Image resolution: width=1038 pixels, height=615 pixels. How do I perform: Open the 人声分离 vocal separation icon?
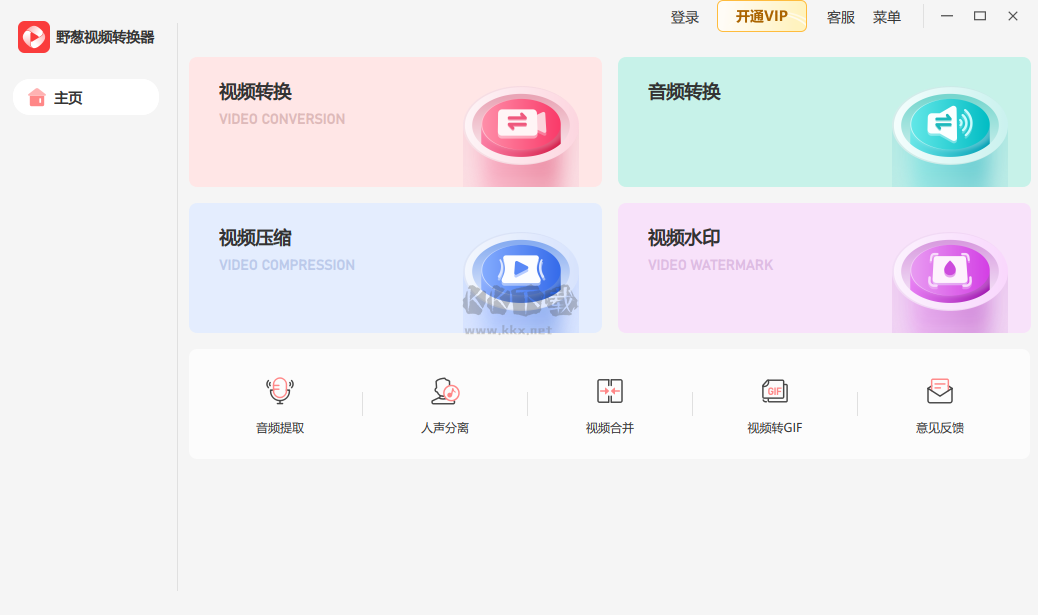click(443, 390)
